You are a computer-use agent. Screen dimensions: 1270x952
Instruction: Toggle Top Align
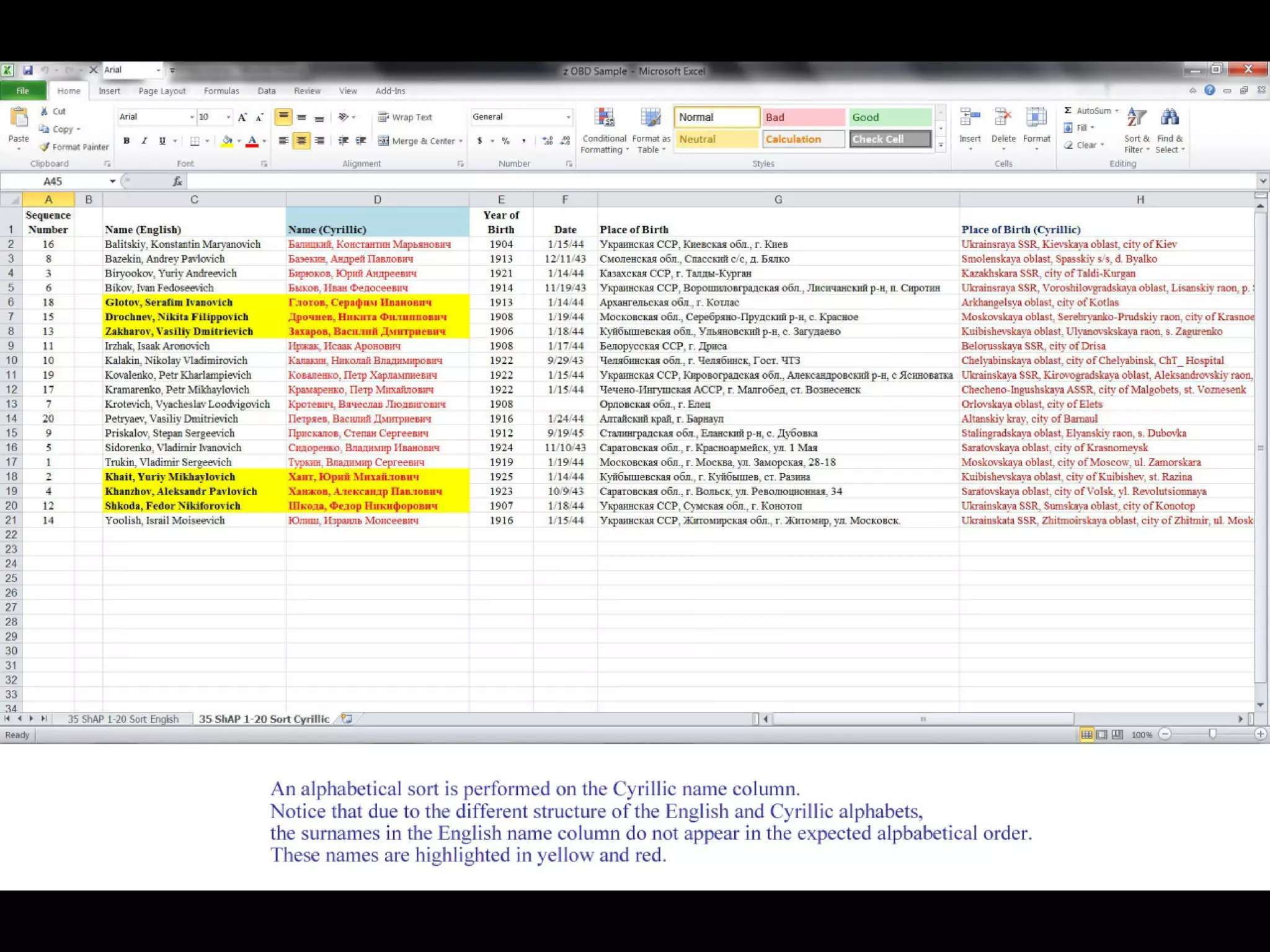(283, 117)
